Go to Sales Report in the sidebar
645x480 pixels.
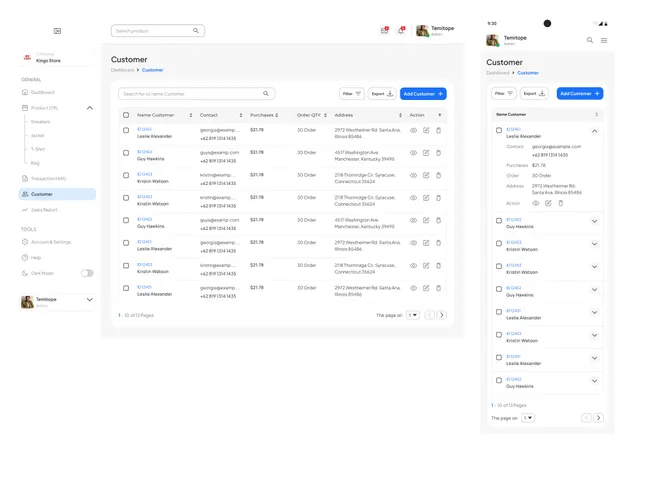(44, 210)
